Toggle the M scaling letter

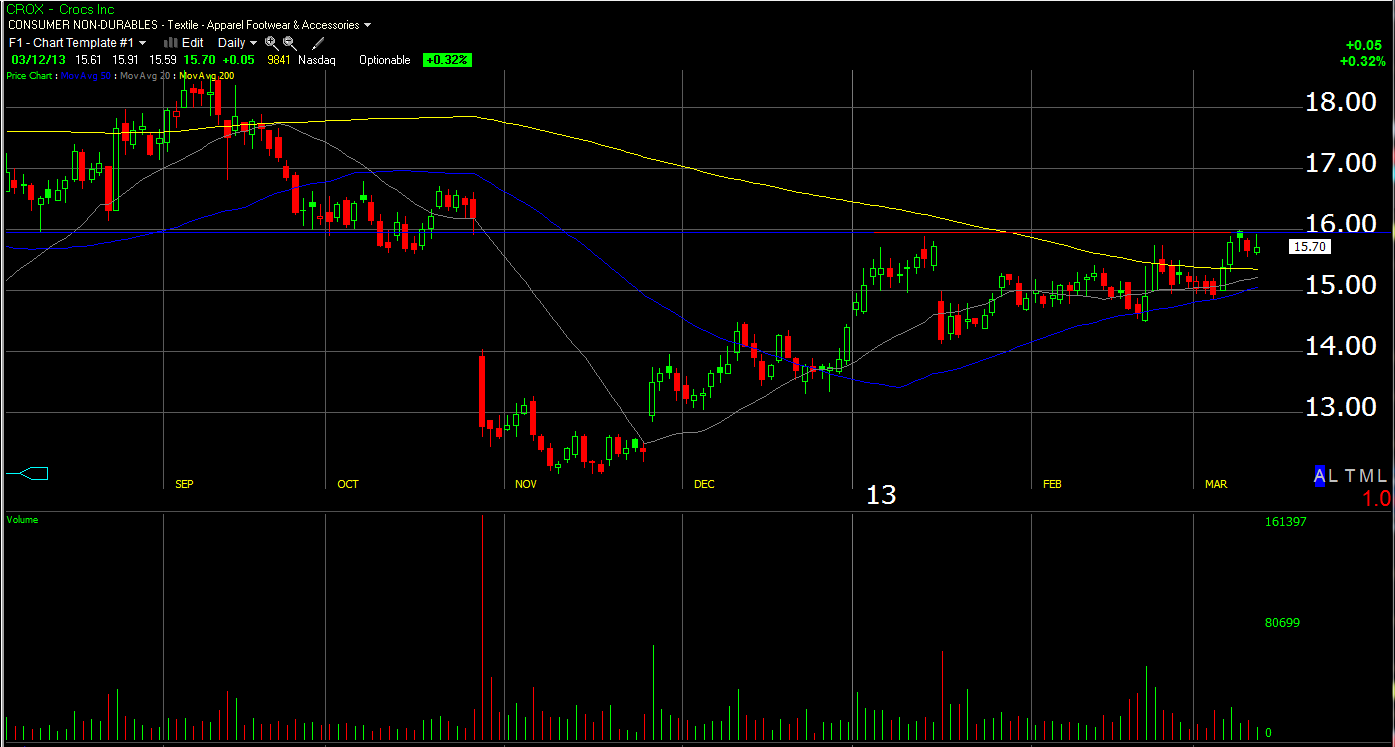point(1366,476)
